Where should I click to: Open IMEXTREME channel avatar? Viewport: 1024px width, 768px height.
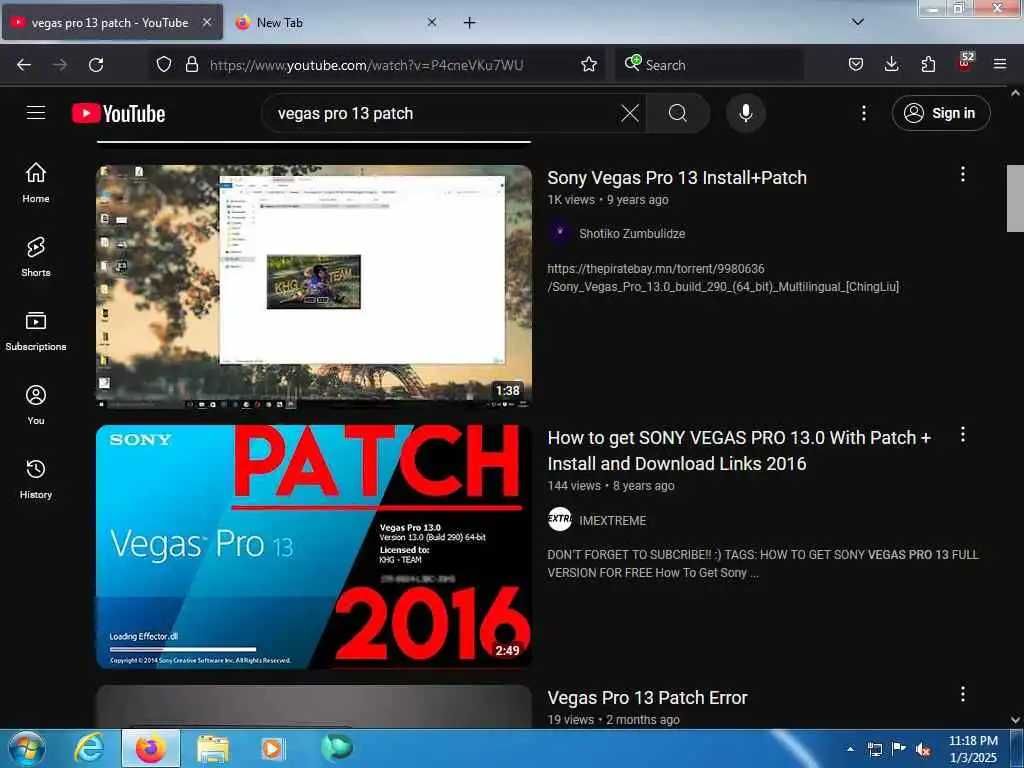(x=560, y=519)
